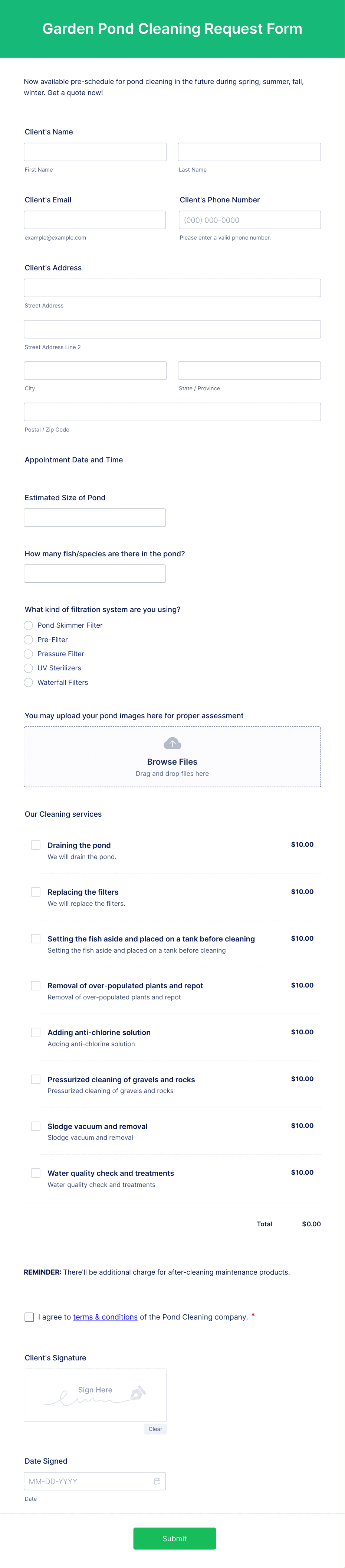Image resolution: width=345 pixels, height=1568 pixels.
Task: Click the MM-DD-YYYY date field
Action: coord(95,1481)
